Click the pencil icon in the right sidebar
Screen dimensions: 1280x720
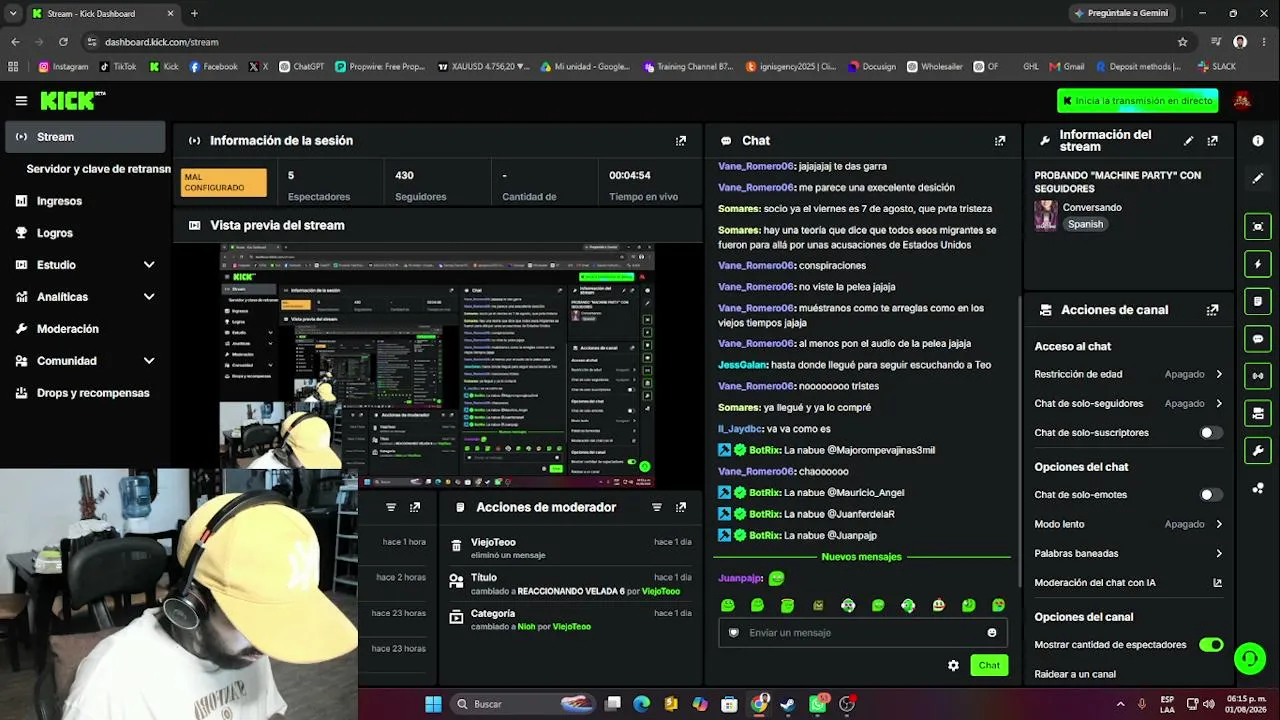click(1258, 178)
